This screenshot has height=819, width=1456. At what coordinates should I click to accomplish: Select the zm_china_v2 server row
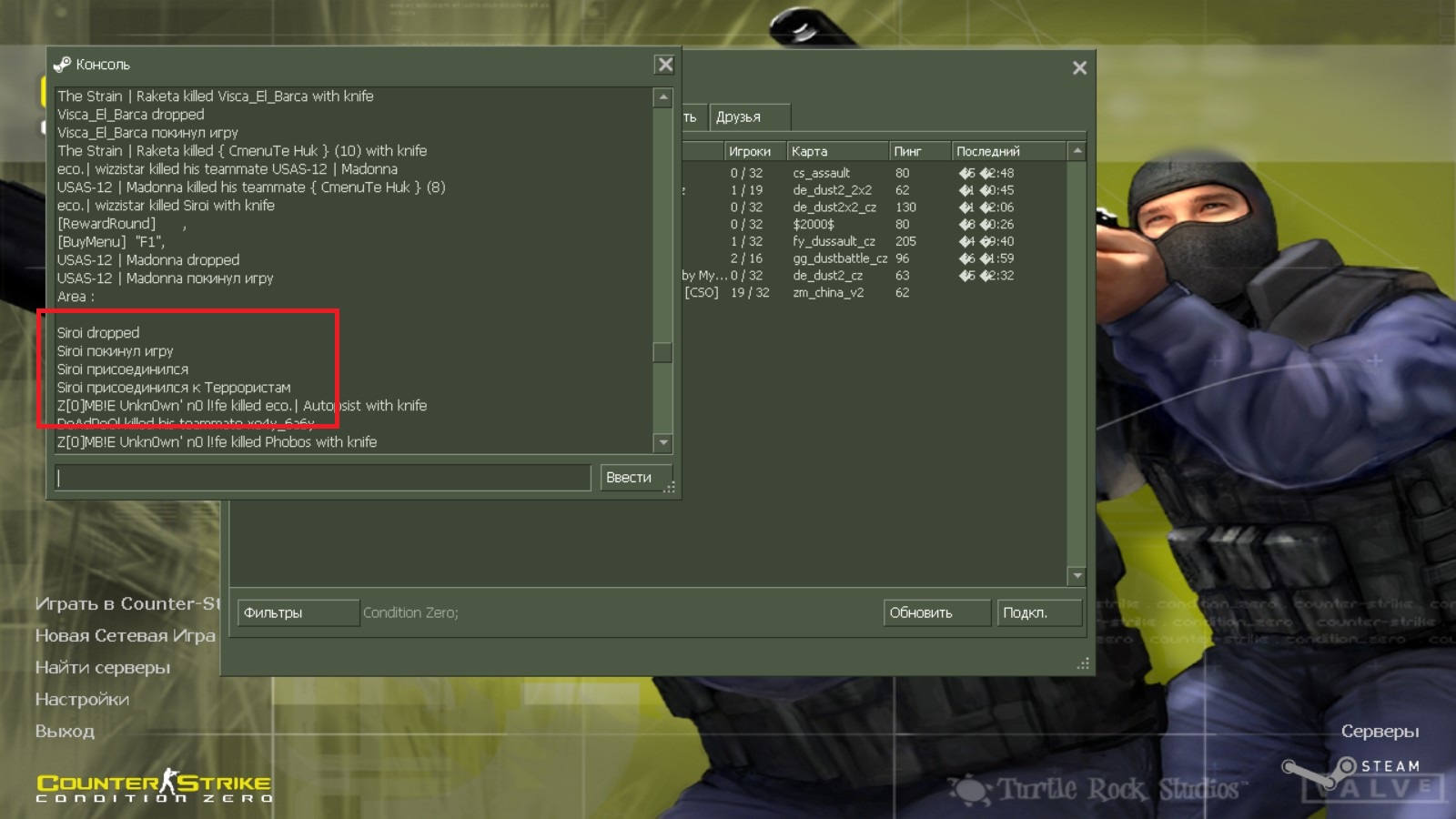coord(828,293)
